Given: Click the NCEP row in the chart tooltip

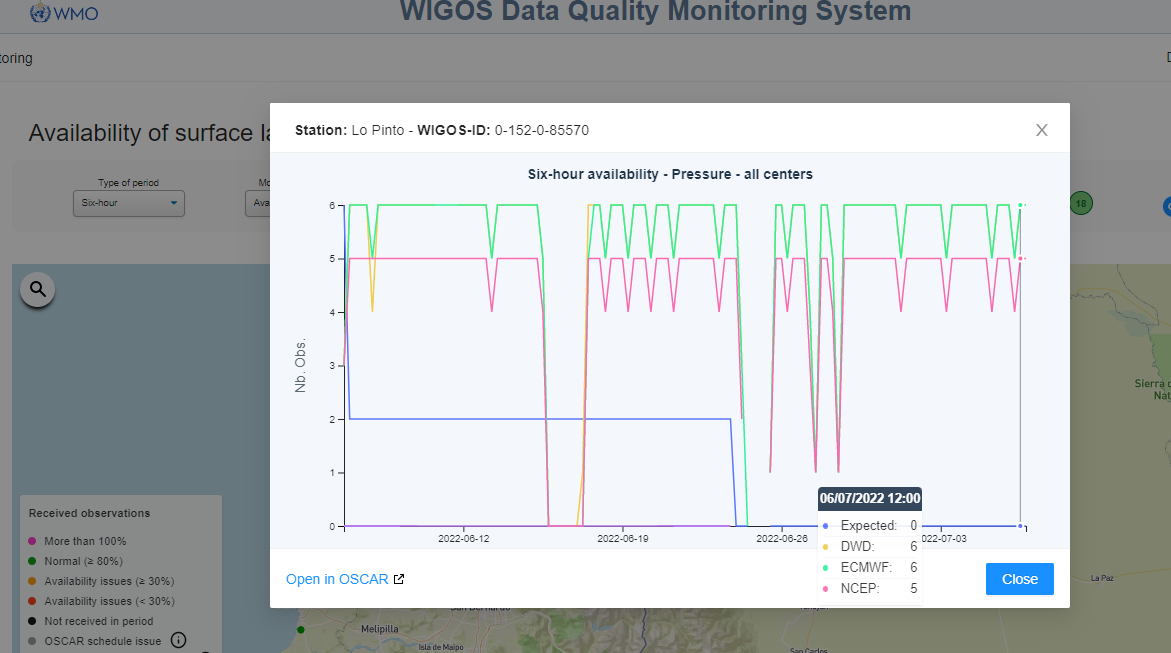Looking at the screenshot, I should tap(870, 589).
